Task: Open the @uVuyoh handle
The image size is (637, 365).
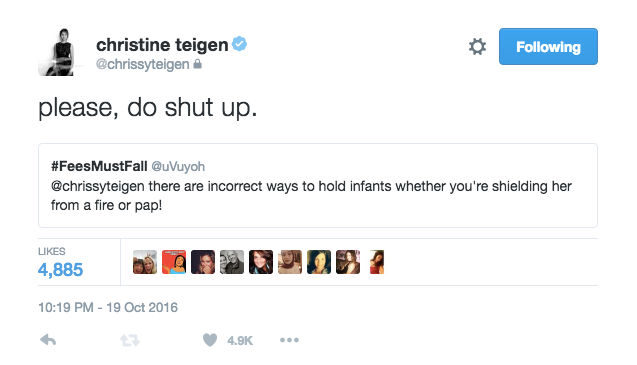Action: tap(178, 167)
